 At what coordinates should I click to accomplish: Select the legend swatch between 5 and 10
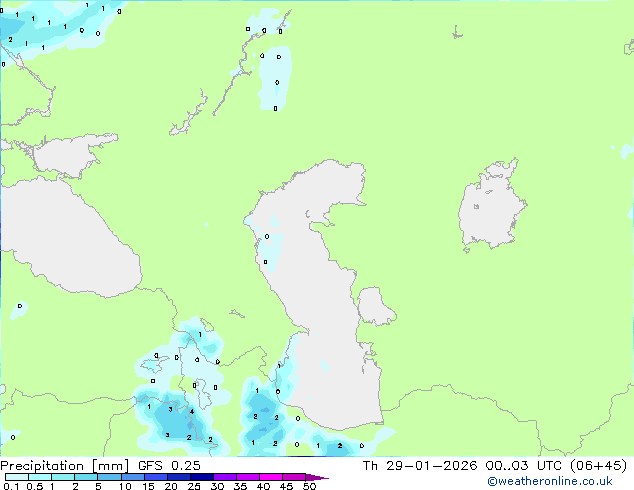pos(109,477)
